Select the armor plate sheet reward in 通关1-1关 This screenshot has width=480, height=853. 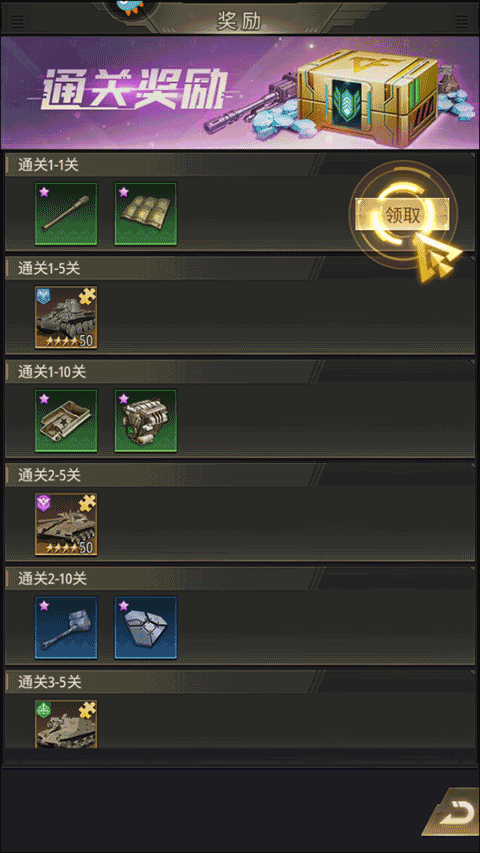click(145, 214)
